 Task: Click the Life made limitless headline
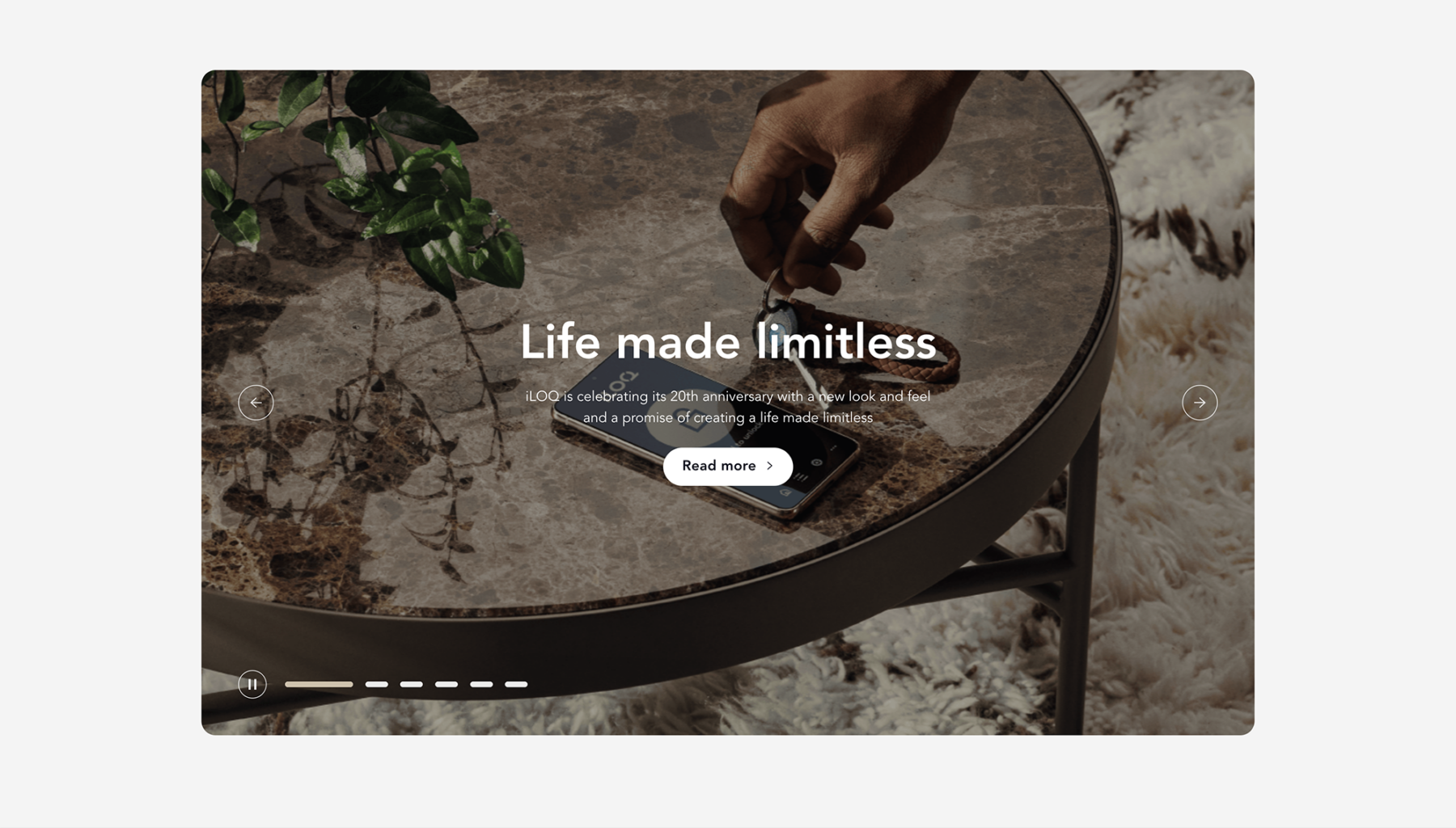point(728,342)
